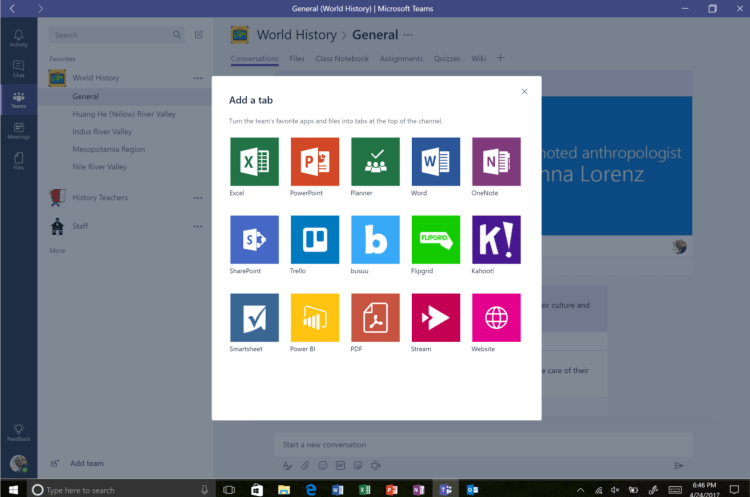Screen dimensions: 750x497
Task: Click the Add team button
Action: (86, 464)
